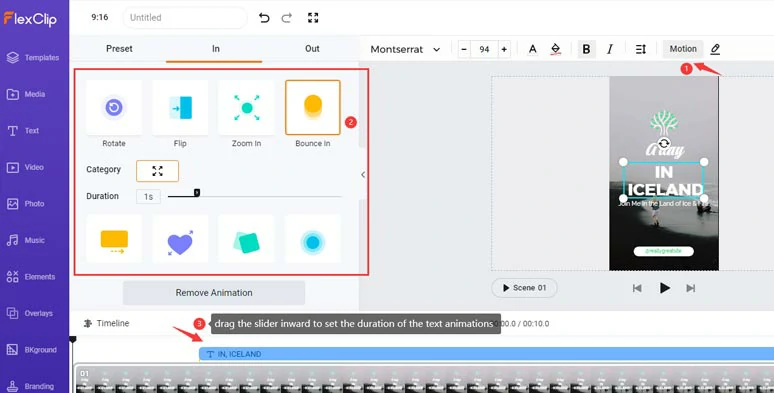Click the Remove Animation button
This screenshot has width=774, height=393.
(x=214, y=293)
